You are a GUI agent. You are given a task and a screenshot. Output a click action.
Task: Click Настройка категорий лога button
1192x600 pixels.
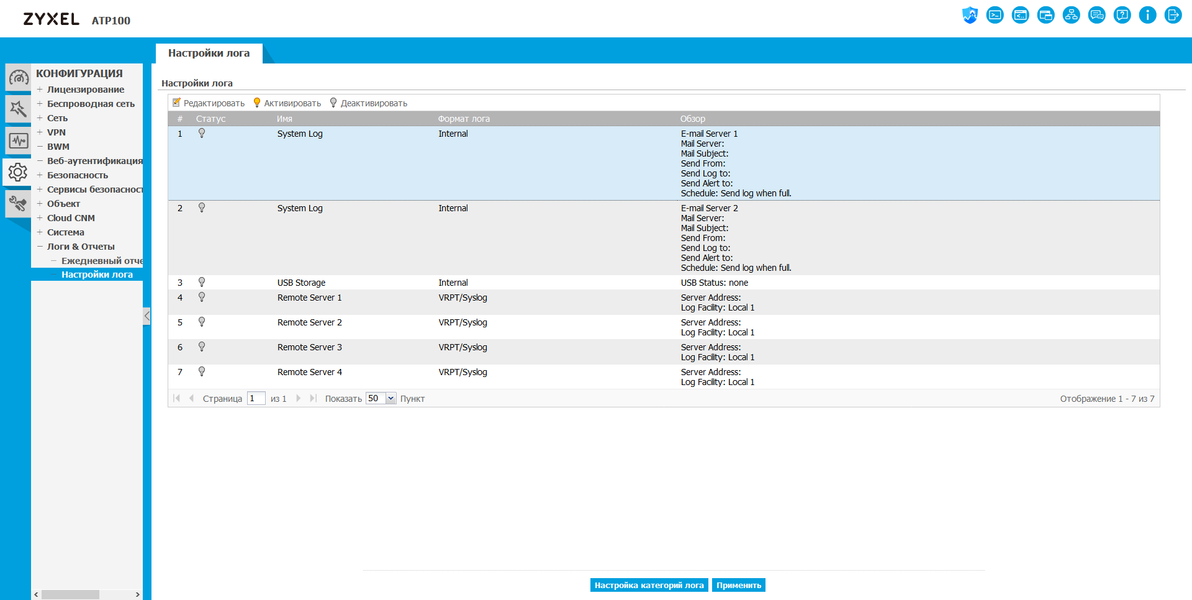click(649, 586)
